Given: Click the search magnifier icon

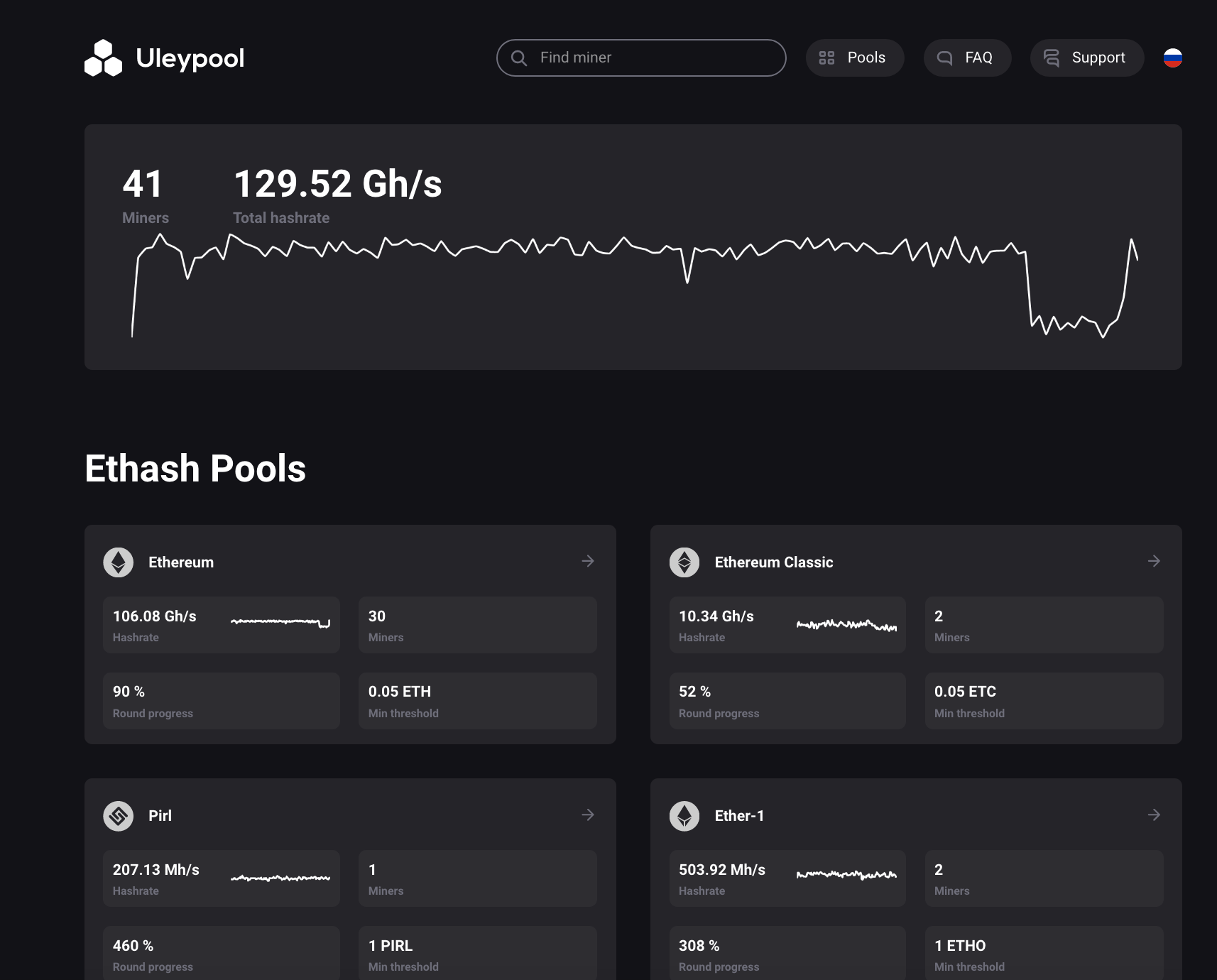Looking at the screenshot, I should (519, 58).
